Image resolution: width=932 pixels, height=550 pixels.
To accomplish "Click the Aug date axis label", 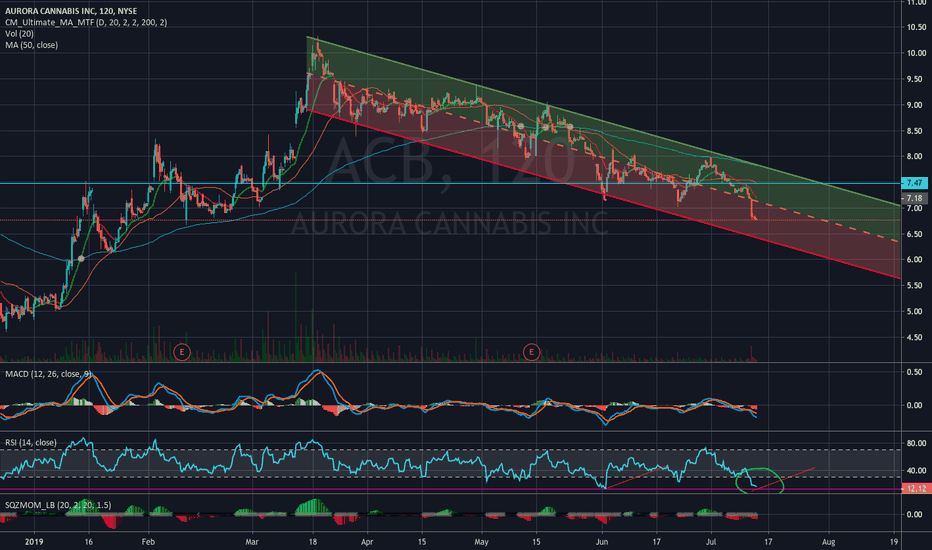I will (828, 542).
